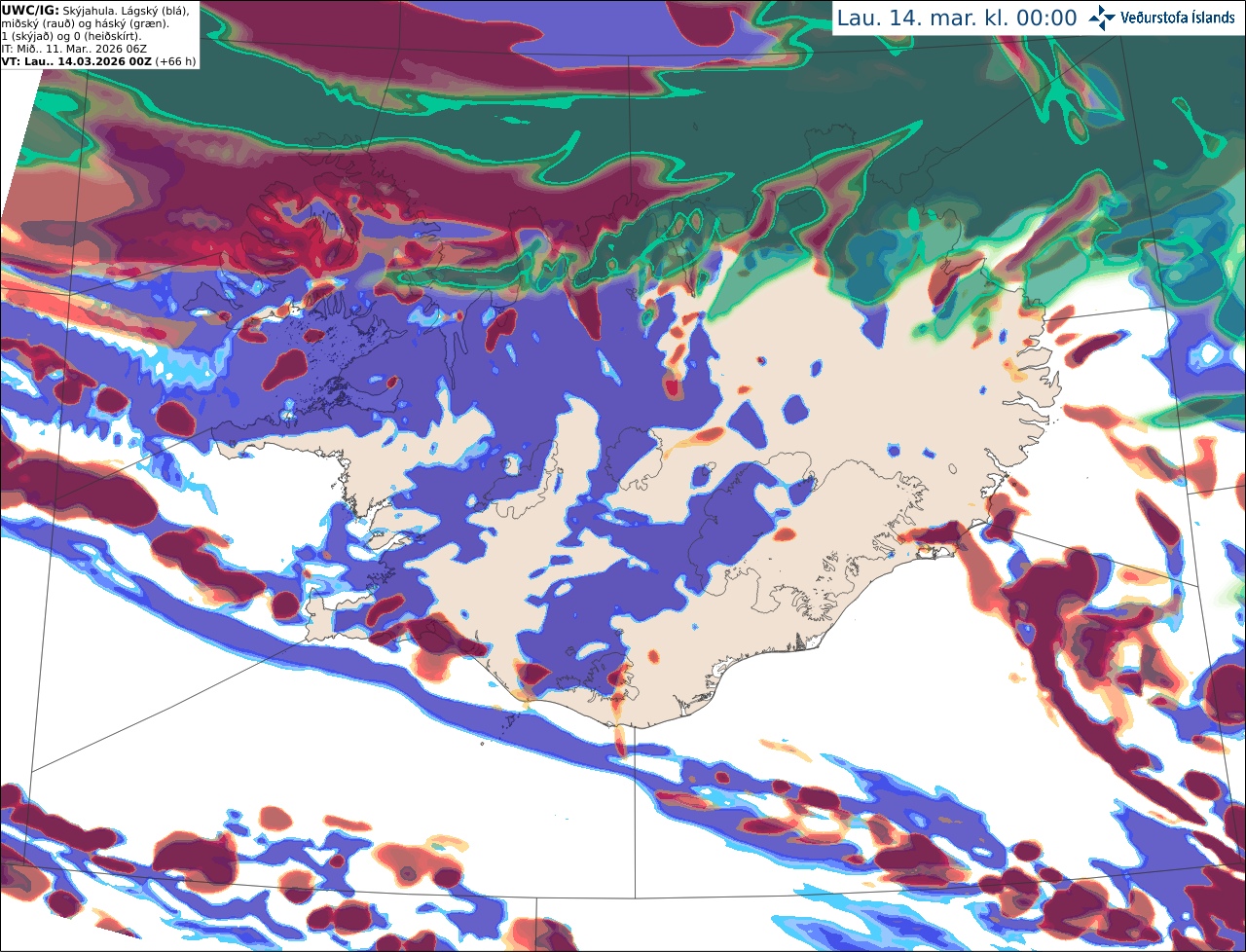
Task: Select the 'Lau. 14. mar. kl. 00:00' date label
Action: click(x=957, y=18)
